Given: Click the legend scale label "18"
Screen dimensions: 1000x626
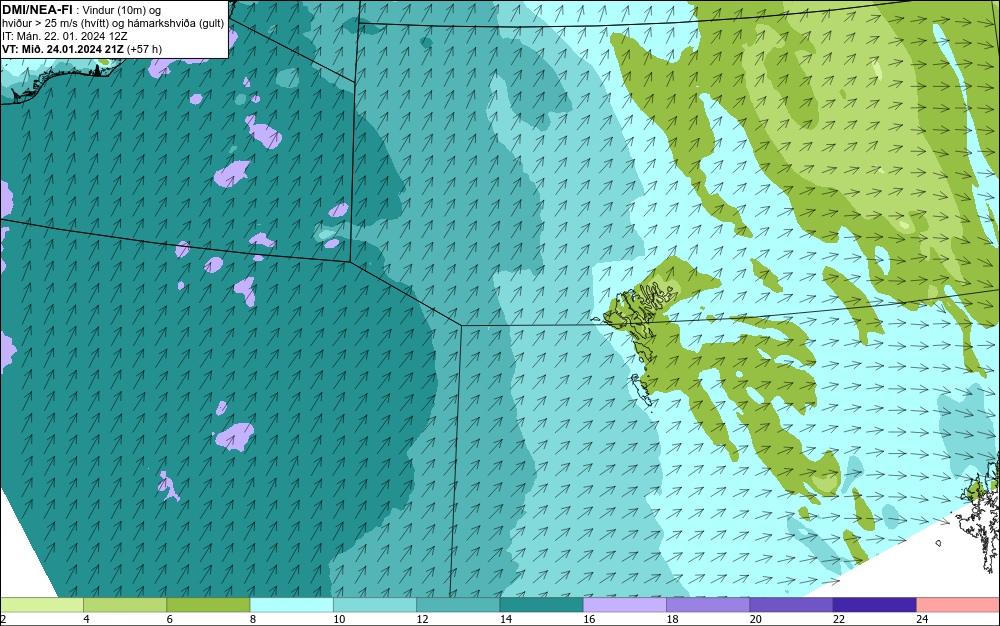Looking at the screenshot, I should point(672,619).
